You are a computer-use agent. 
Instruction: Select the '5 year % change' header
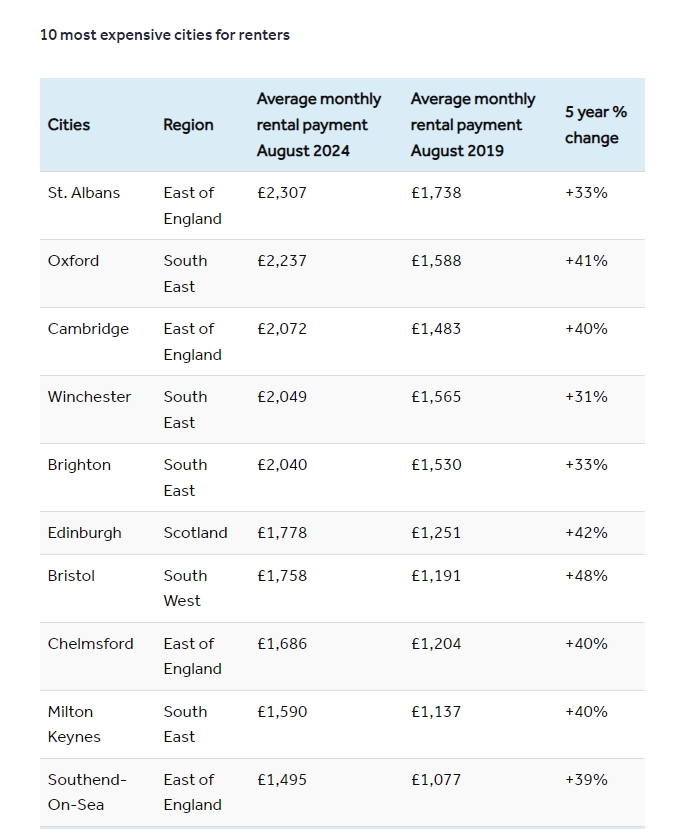click(x=595, y=125)
